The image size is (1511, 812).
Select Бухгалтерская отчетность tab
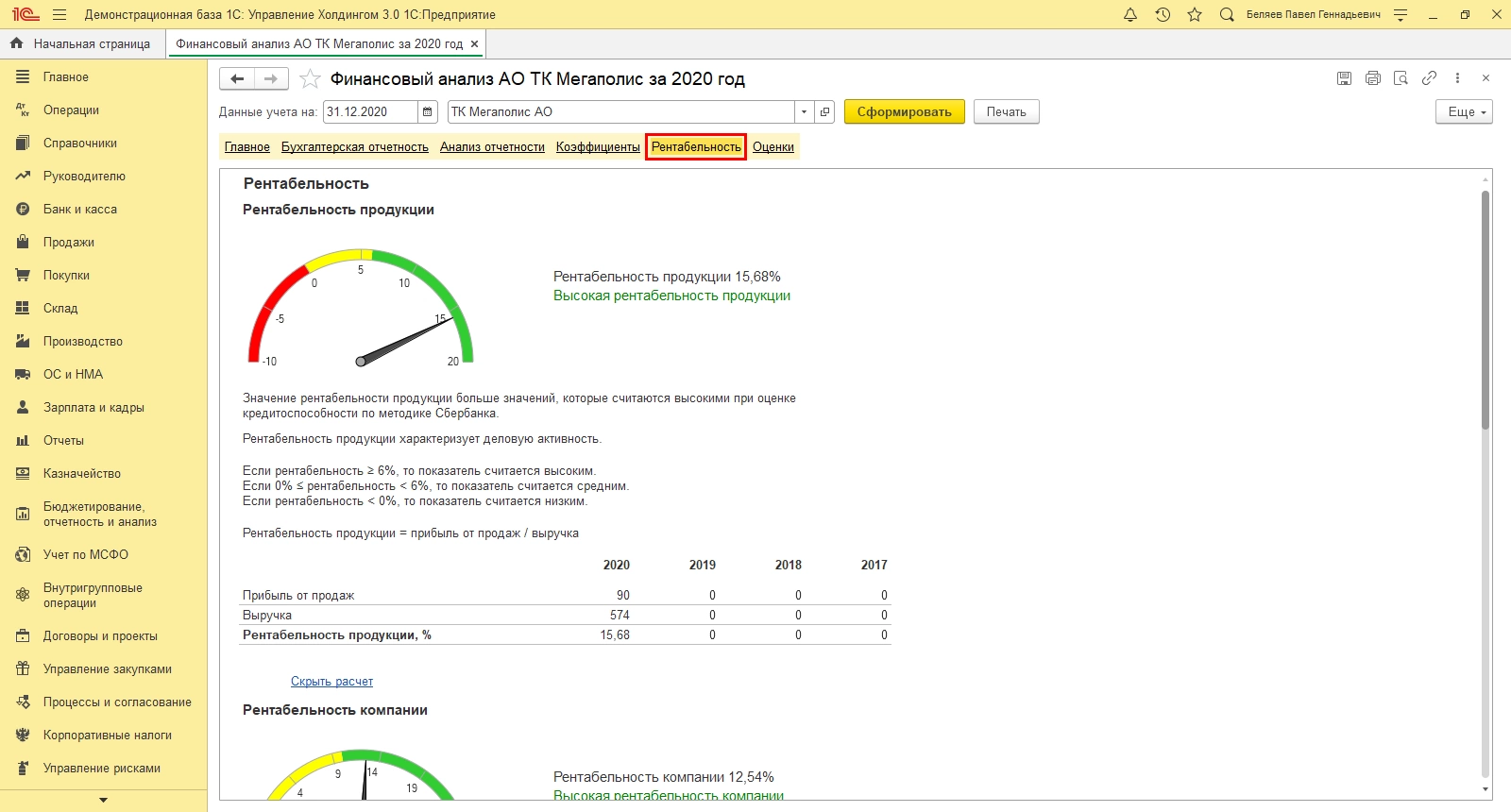click(x=355, y=147)
